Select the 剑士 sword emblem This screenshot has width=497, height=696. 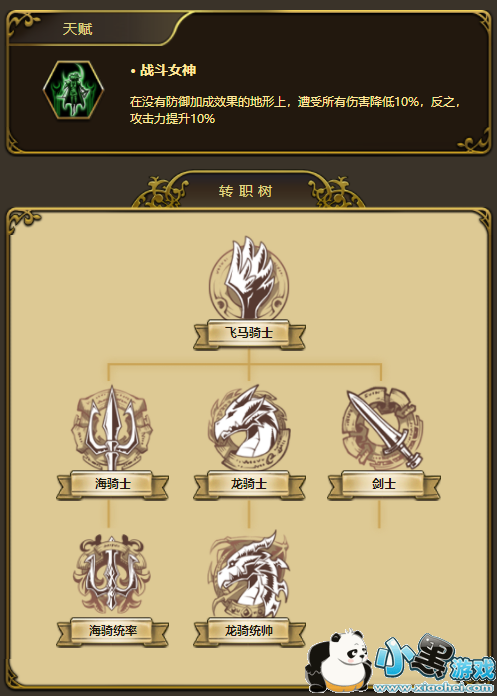(x=383, y=428)
